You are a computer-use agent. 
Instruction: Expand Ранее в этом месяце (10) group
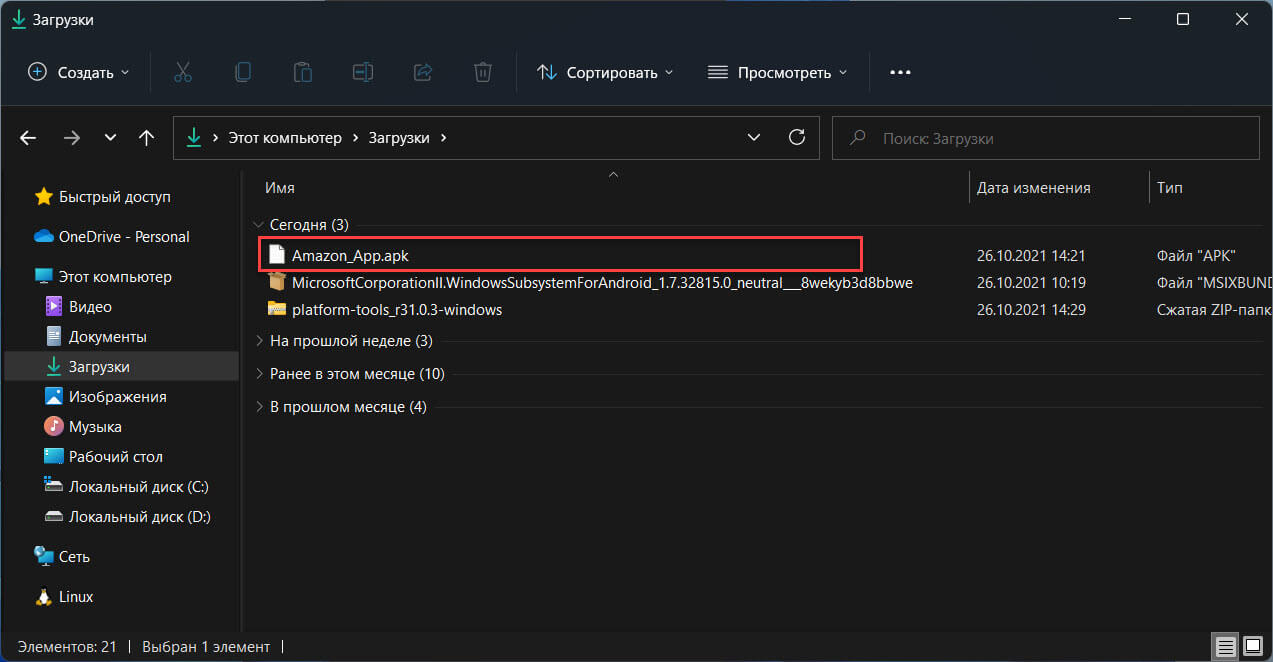(x=260, y=374)
